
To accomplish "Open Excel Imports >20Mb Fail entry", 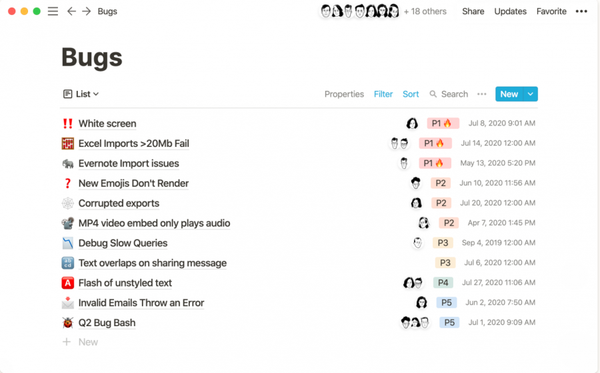I will pos(134,143).
